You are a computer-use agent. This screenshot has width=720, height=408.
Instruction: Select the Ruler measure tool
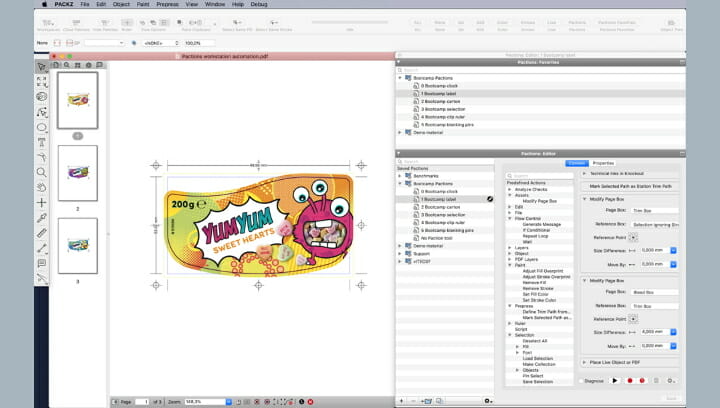42,233
